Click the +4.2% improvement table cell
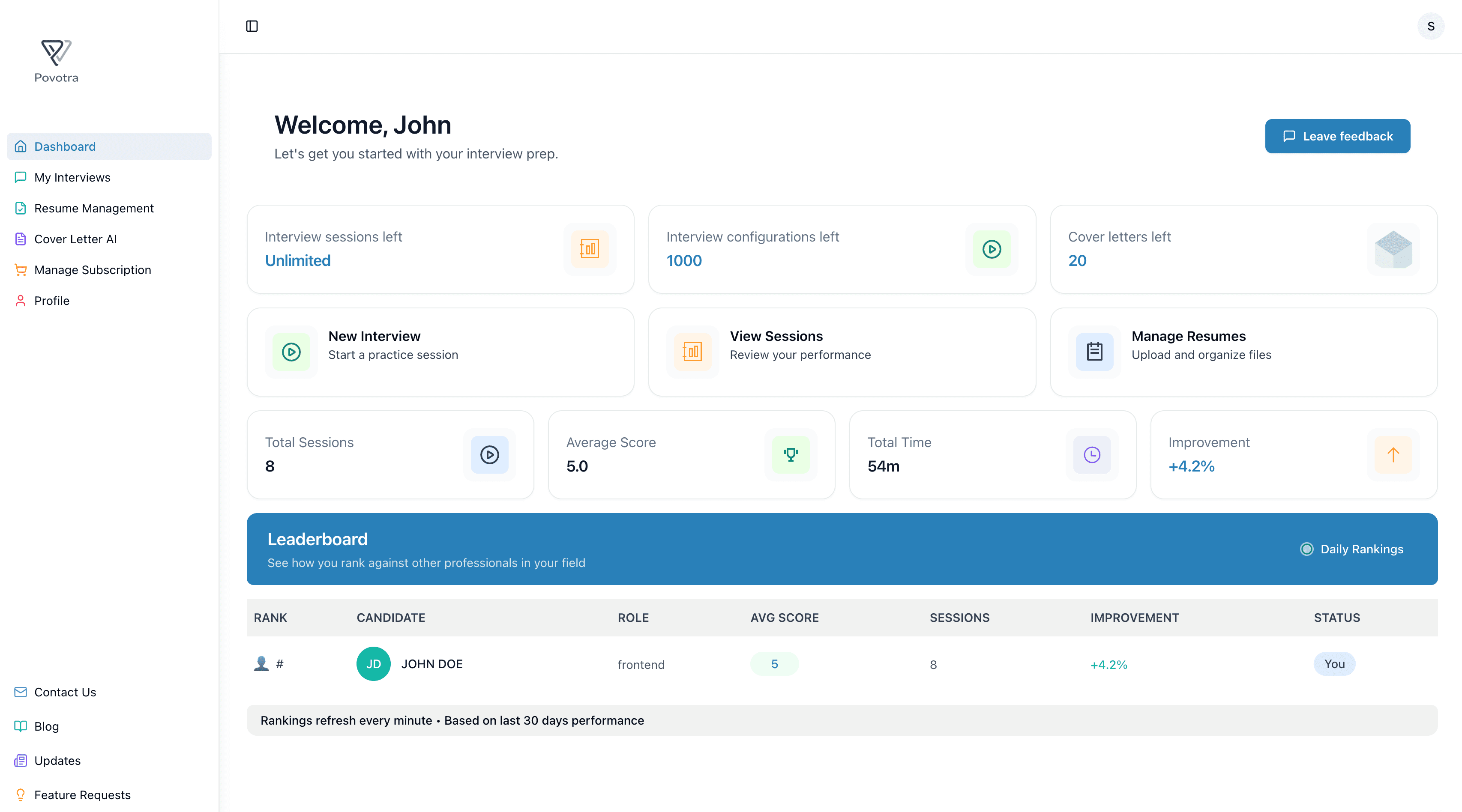 click(1108, 665)
